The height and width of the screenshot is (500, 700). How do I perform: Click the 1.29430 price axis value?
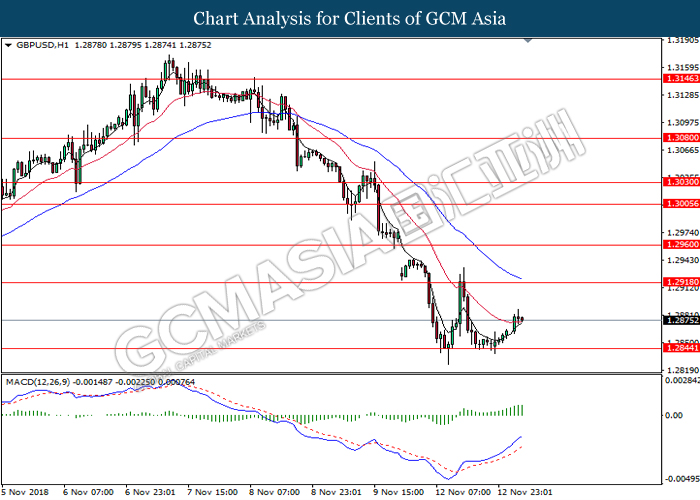click(x=683, y=260)
